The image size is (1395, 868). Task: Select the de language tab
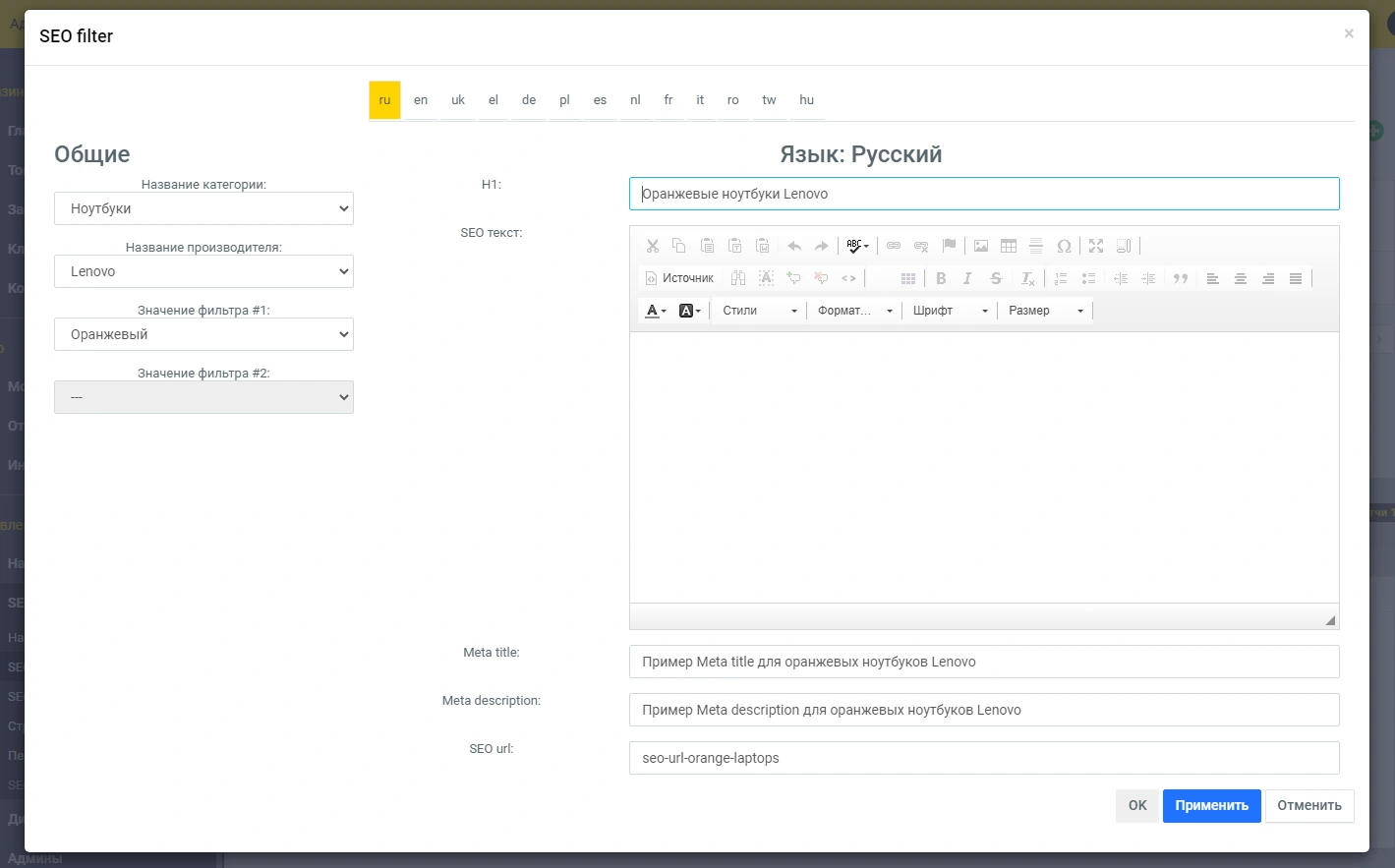tap(529, 100)
